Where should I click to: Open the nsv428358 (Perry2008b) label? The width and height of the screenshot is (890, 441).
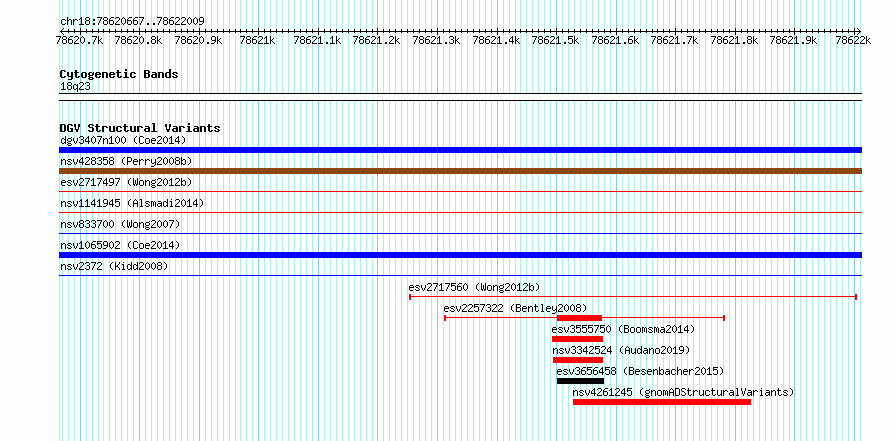[126, 161]
